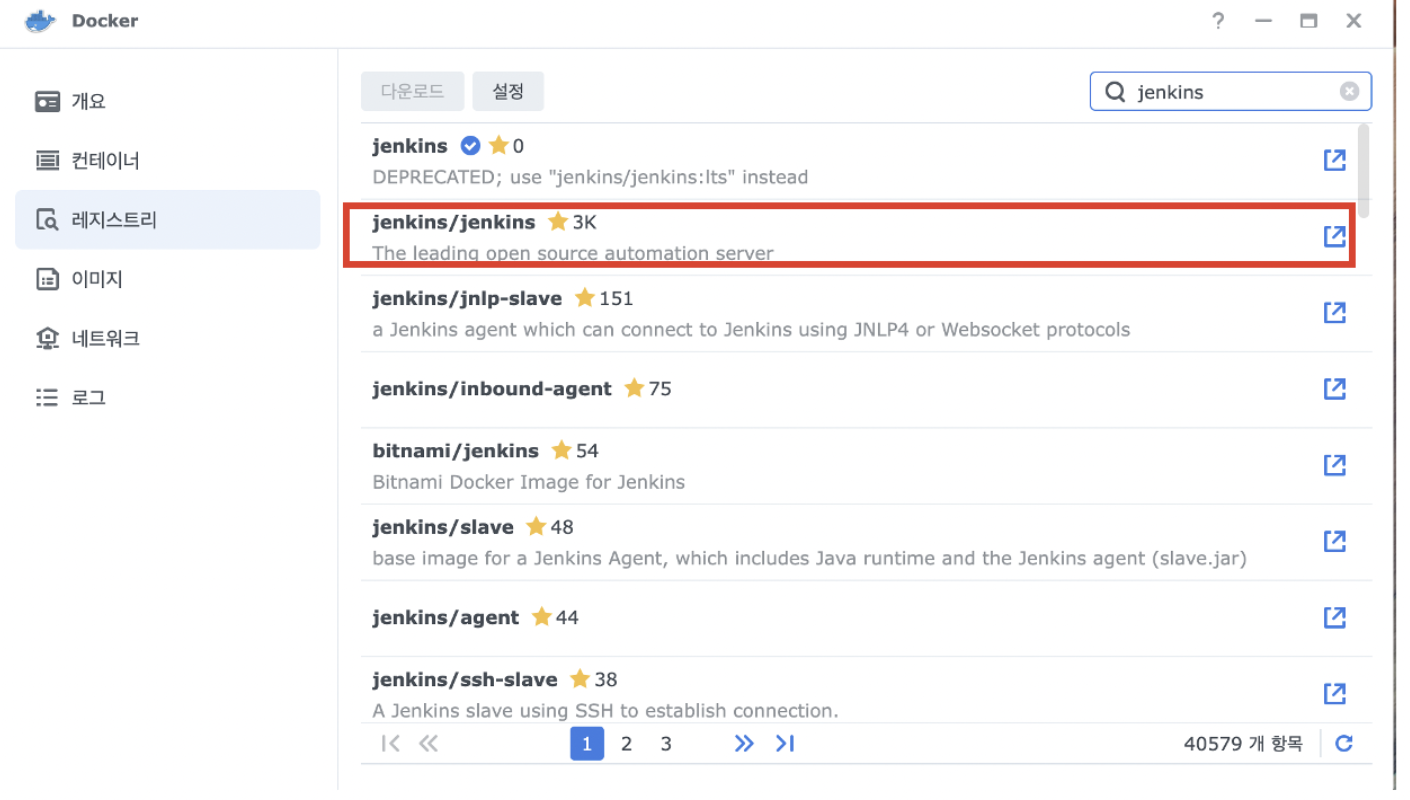Go to previous page of results
The image size is (1410, 800).
pos(428,743)
